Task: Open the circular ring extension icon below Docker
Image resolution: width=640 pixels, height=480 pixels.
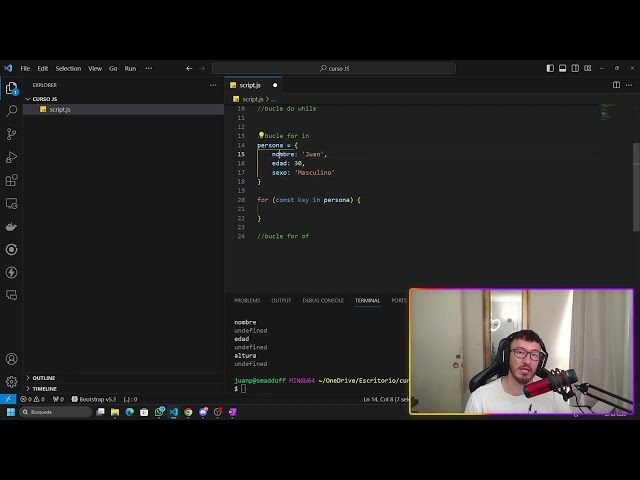Action: (x=11, y=249)
